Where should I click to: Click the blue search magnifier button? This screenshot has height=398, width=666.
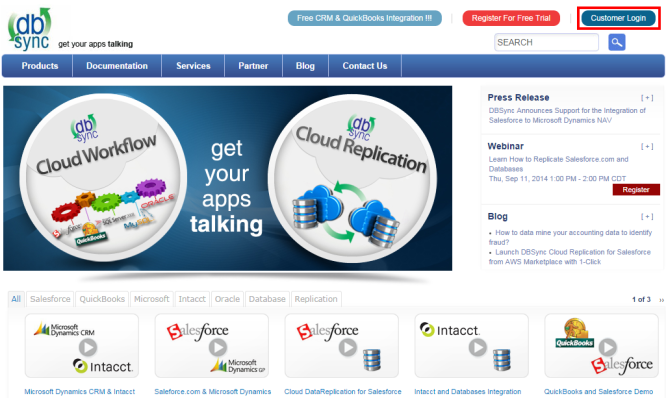coord(617,42)
